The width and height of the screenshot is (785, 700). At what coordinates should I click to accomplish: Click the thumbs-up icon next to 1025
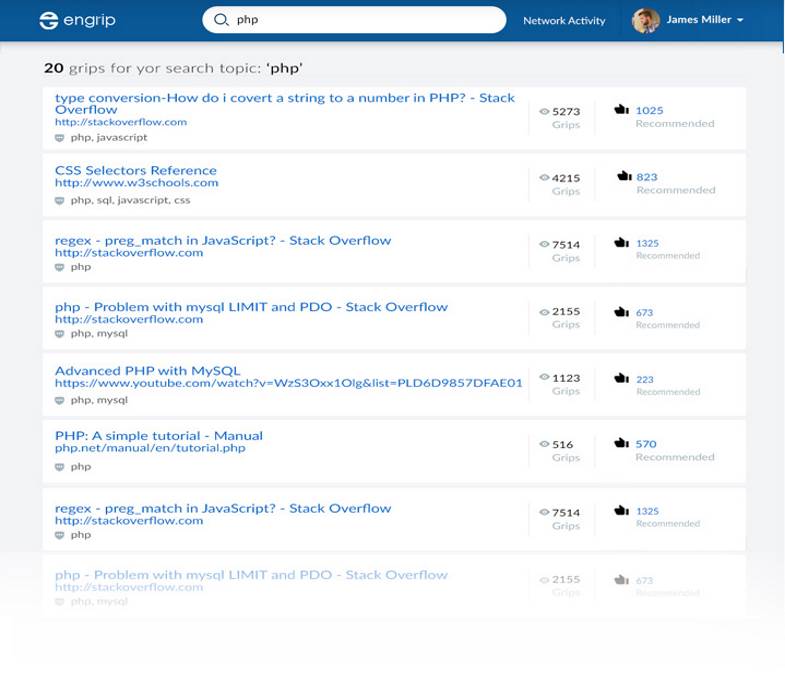tap(621, 109)
